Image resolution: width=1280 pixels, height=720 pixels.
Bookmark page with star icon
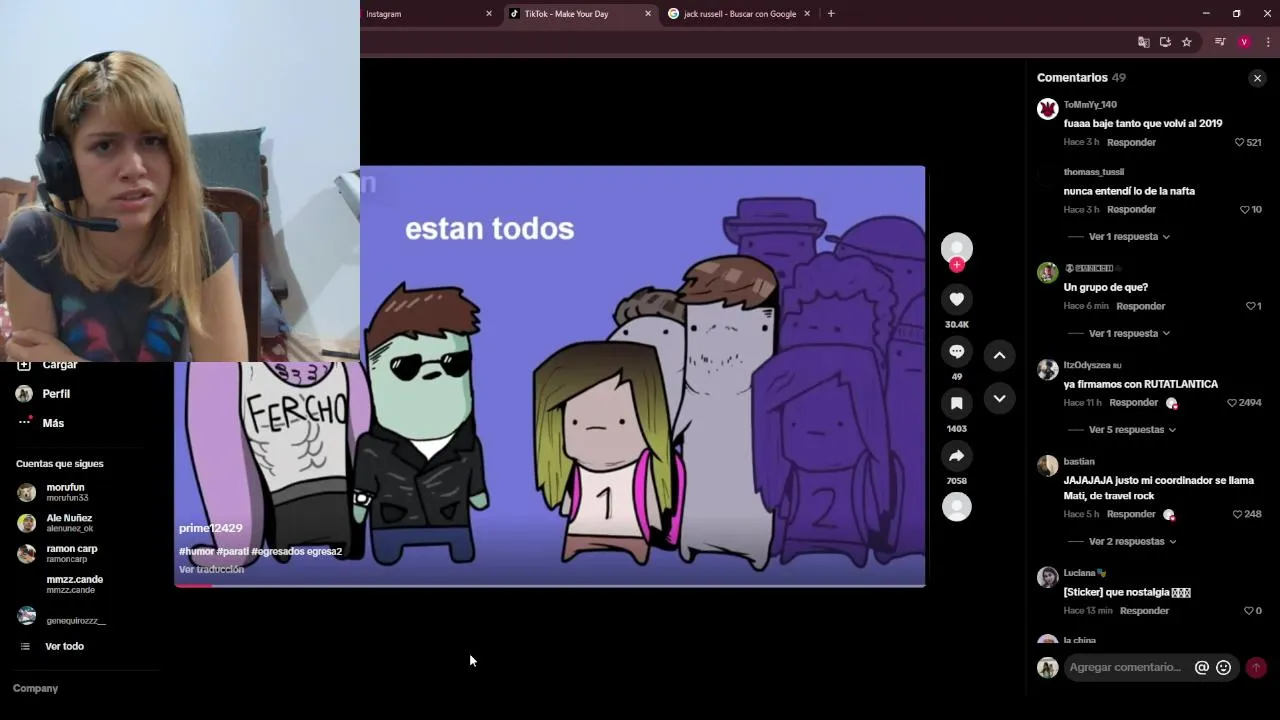[x=1187, y=42]
